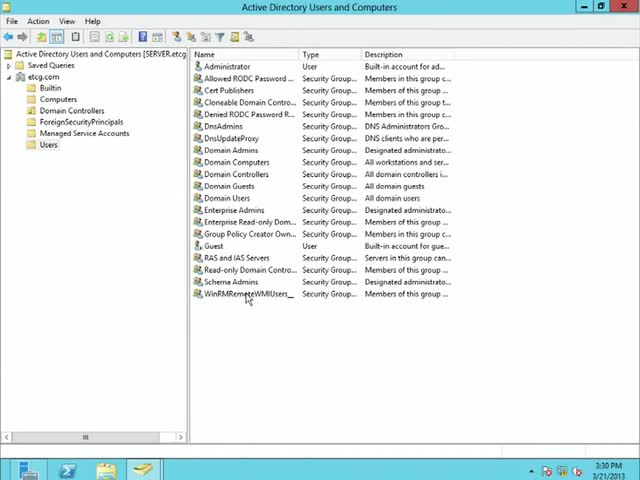Viewport: 640px width, 480px height.
Task: Select the Domain Guests group
Action: click(229, 186)
